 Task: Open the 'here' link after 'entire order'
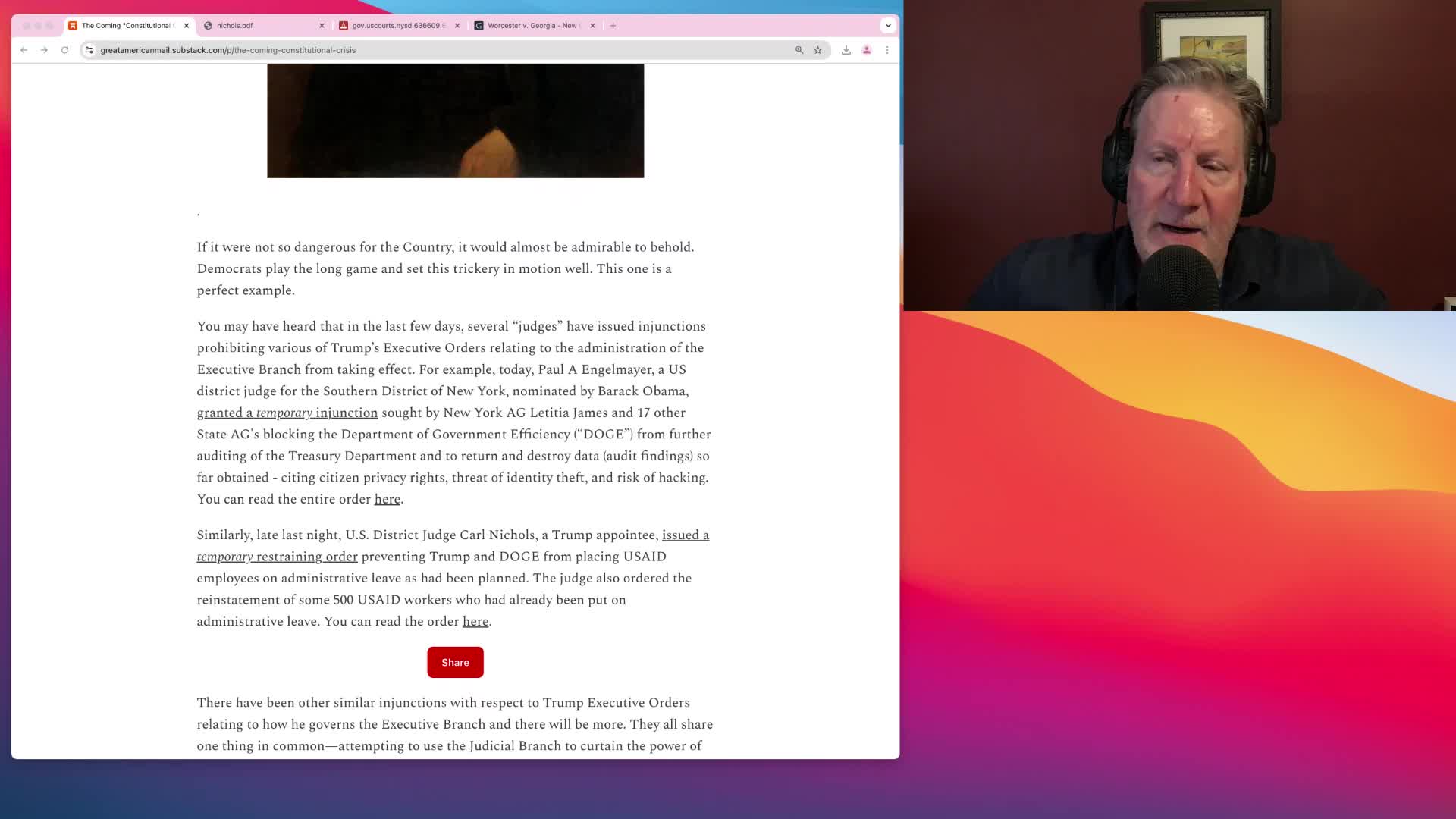[387, 499]
